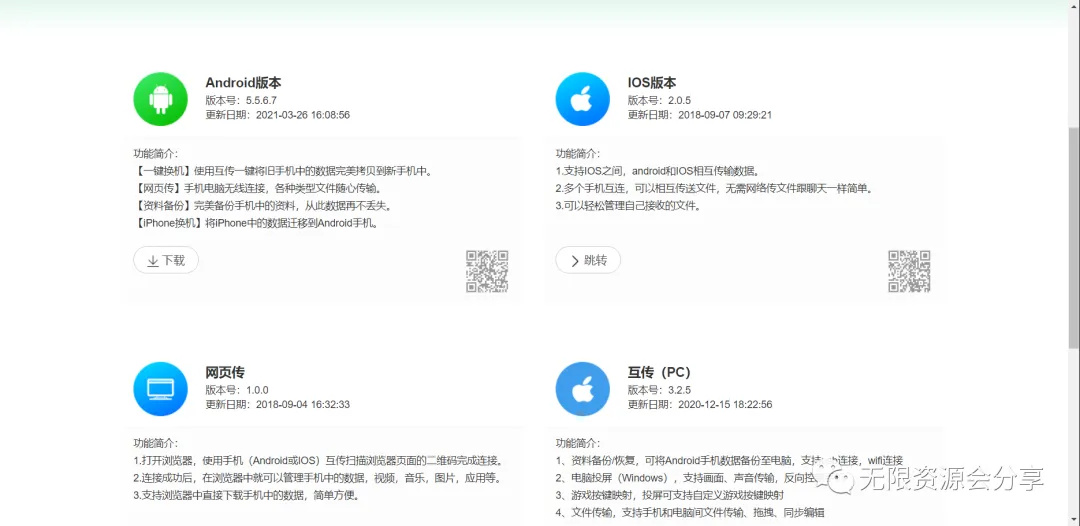Click the line 2.多个手机互连
This screenshot has height=526, width=1080.
tap(714, 188)
